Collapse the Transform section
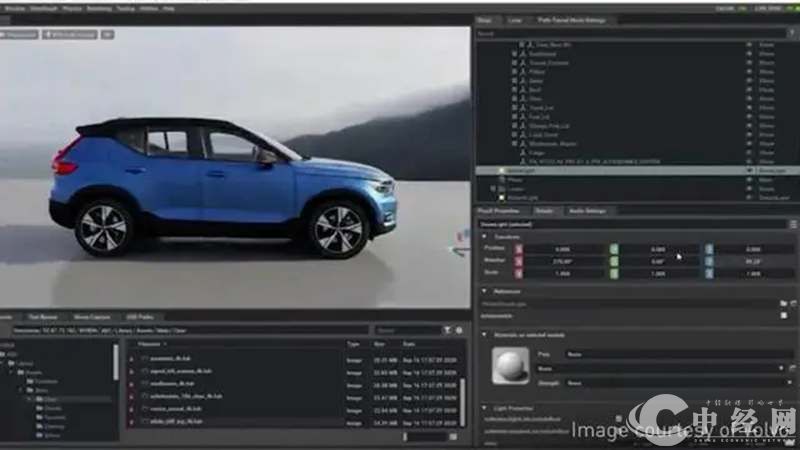The height and width of the screenshot is (450, 800). (485, 236)
